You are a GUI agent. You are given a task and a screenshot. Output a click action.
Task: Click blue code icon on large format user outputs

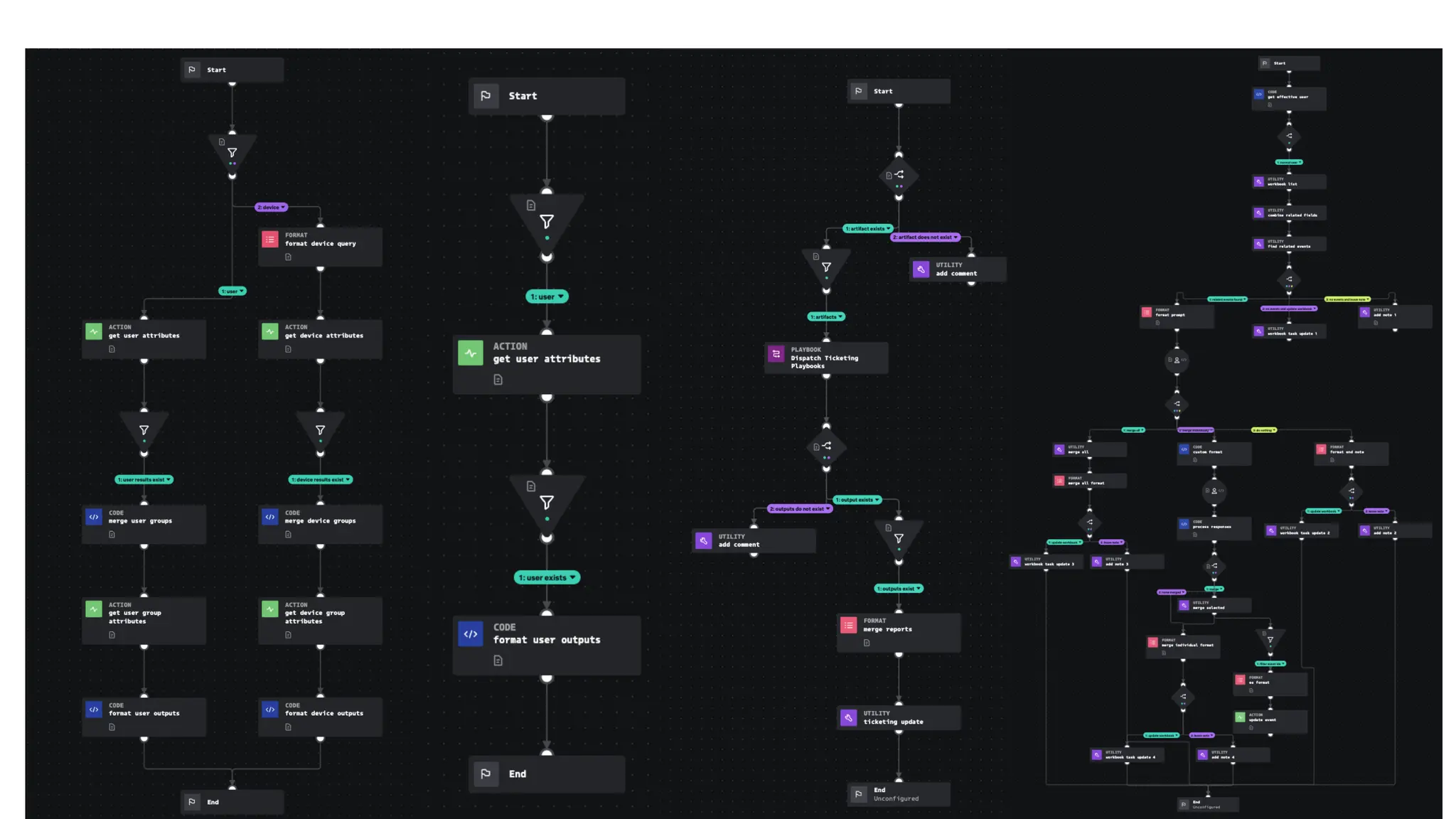pyautogui.click(x=470, y=633)
